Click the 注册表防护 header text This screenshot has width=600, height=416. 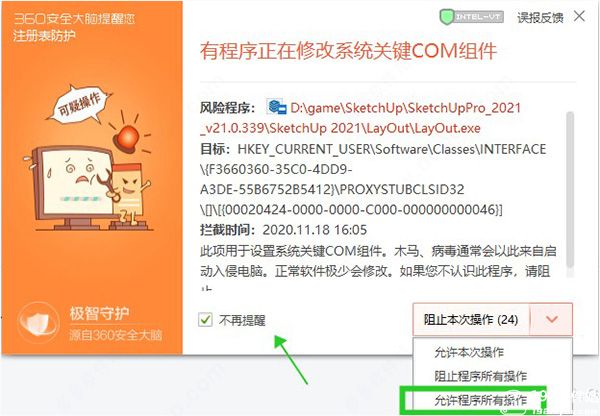pos(44,36)
